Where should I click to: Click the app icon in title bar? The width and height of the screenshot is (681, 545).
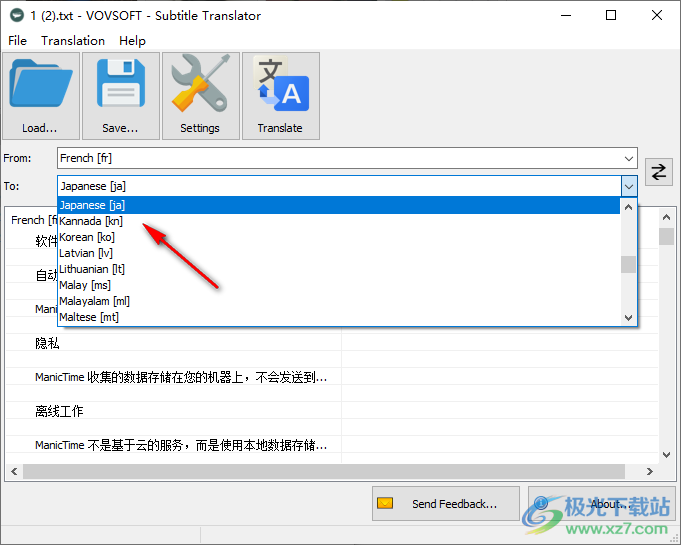(x=17, y=16)
